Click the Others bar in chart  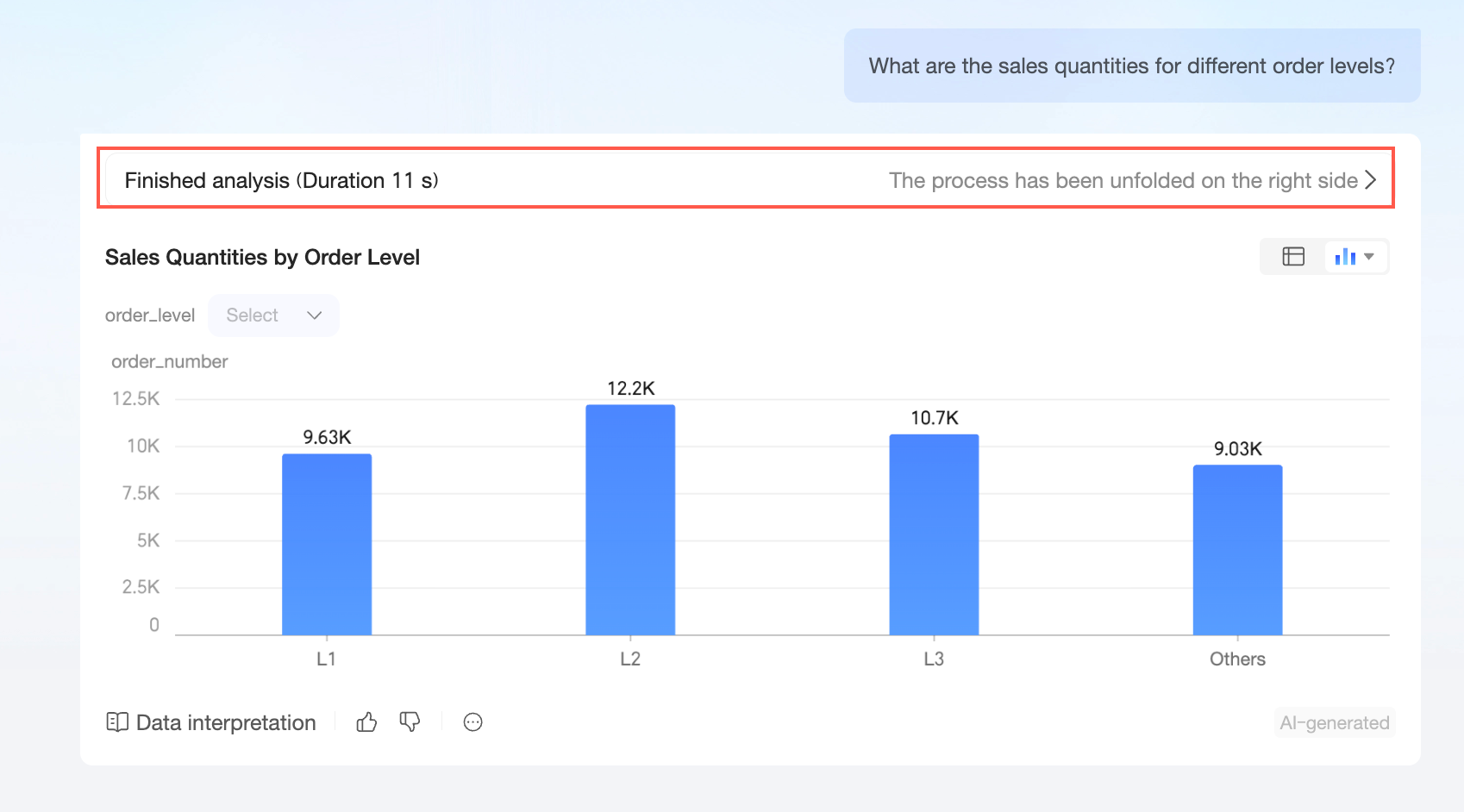(1237, 550)
